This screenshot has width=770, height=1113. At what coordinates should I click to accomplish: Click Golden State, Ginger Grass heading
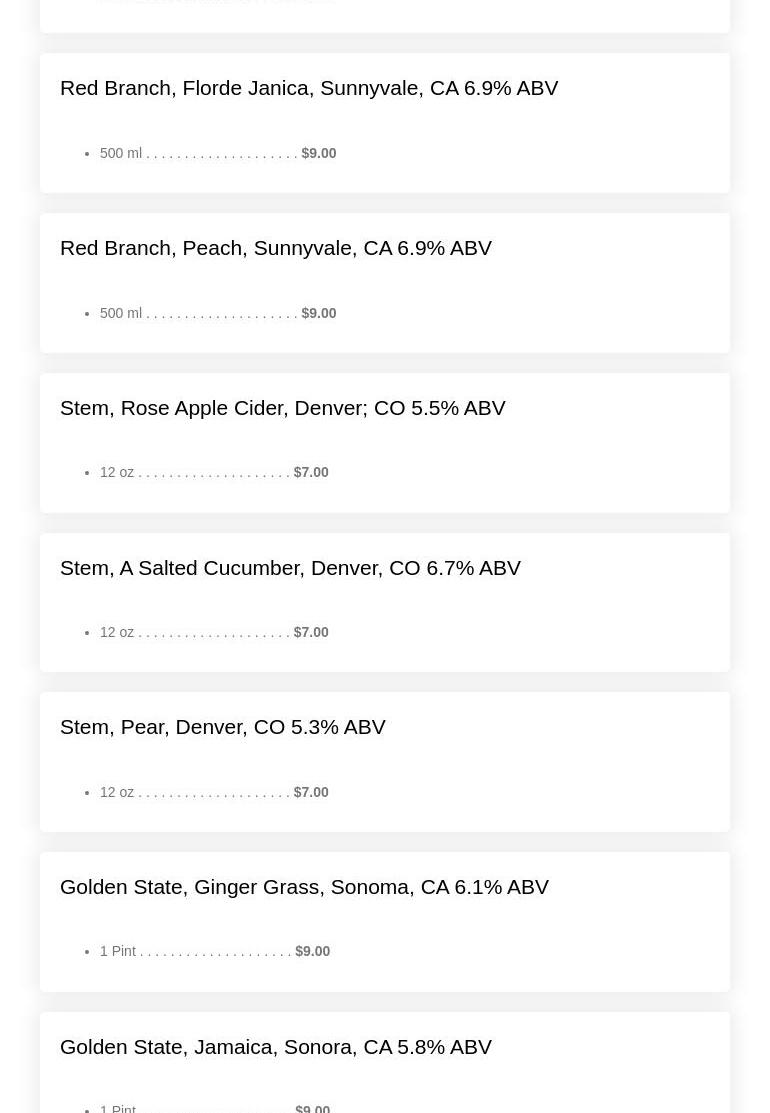pyautogui.click(x=304, y=887)
